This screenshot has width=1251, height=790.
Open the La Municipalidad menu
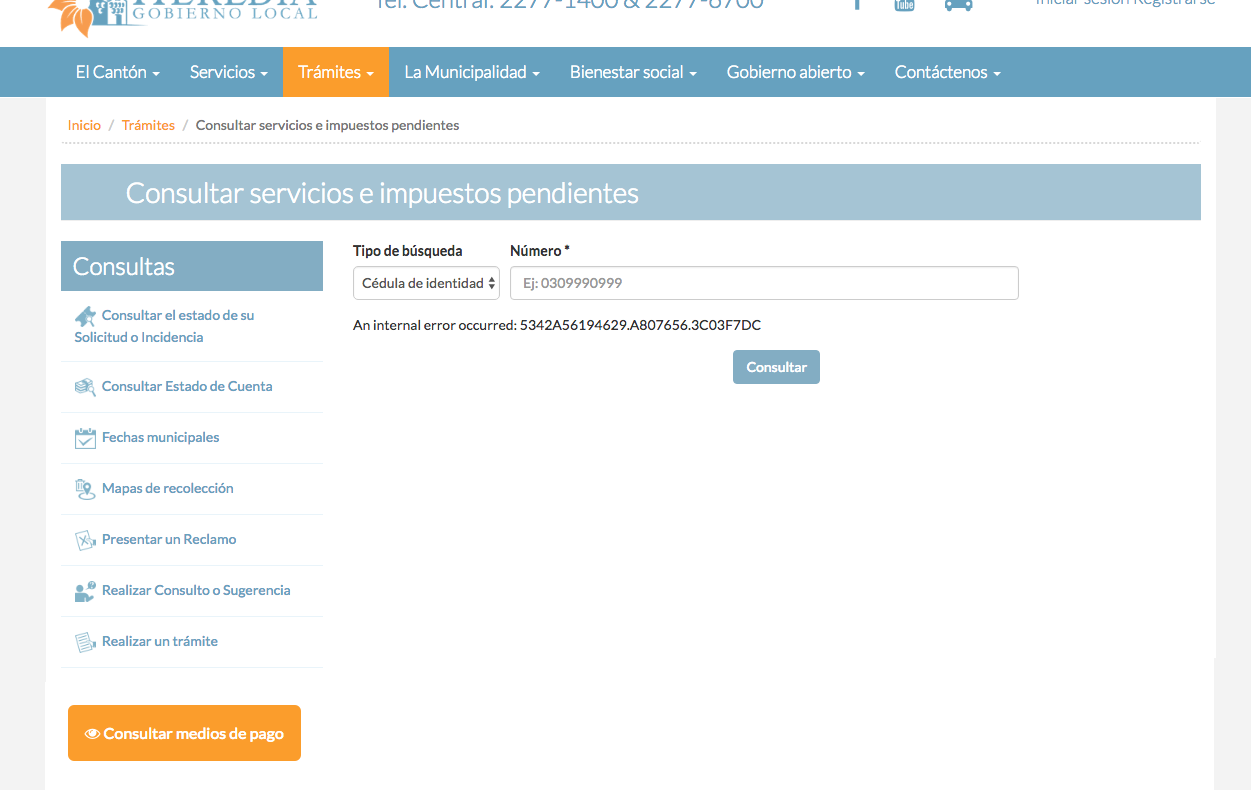(x=471, y=72)
